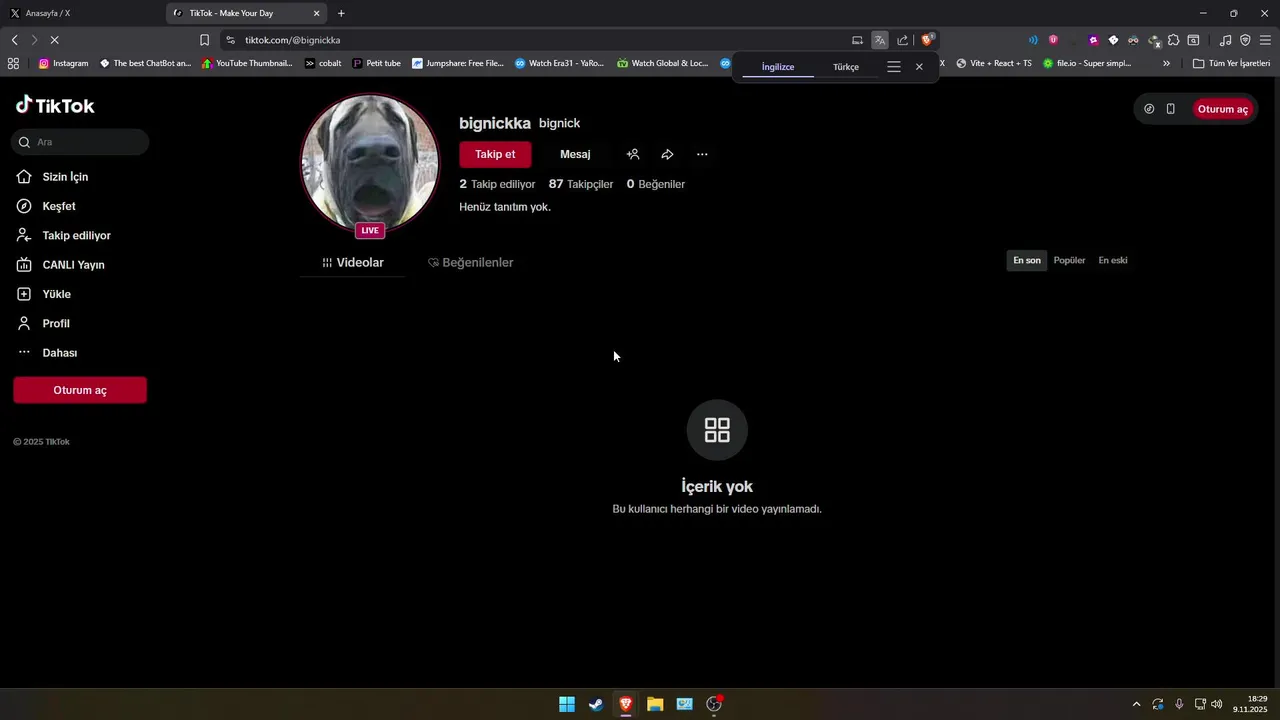Image resolution: width=1280 pixels, height=720 pixels.
Task: Click 87 Takipçiler count
Action: click(581, 184)
